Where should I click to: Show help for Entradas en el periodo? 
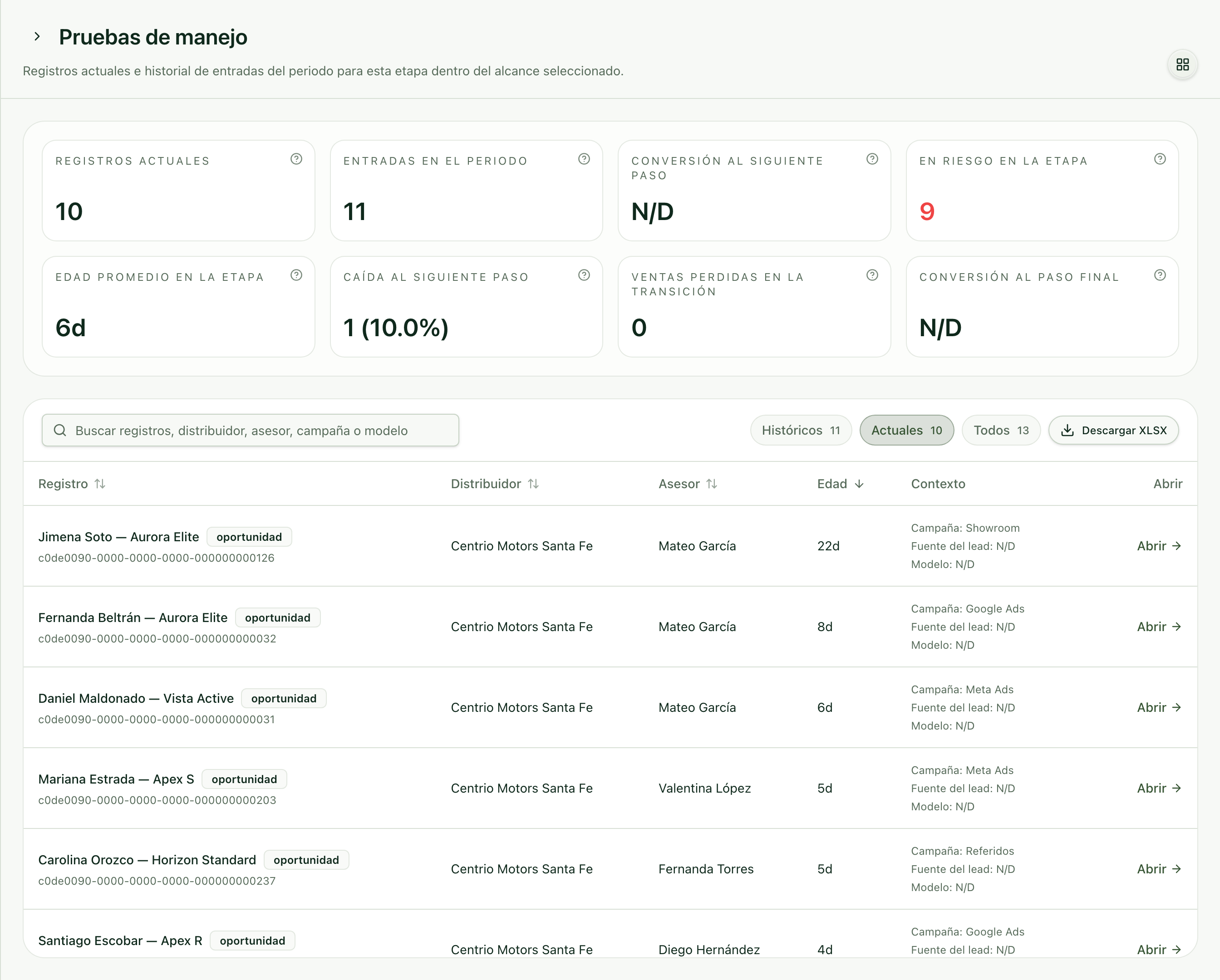(584, 159)
